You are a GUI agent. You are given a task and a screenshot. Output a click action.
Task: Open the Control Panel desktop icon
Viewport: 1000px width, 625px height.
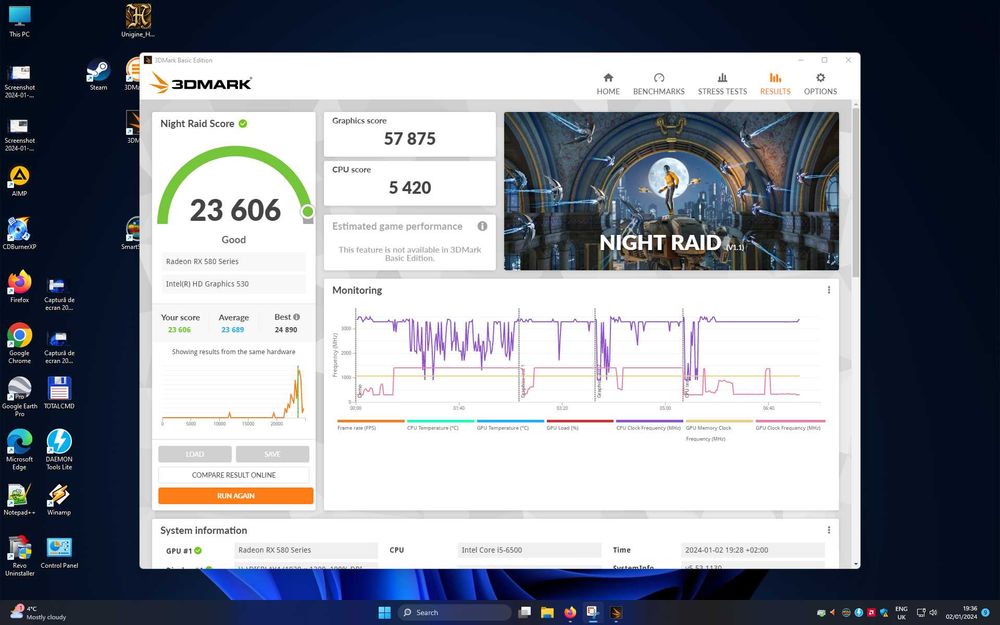pos(59,552)
